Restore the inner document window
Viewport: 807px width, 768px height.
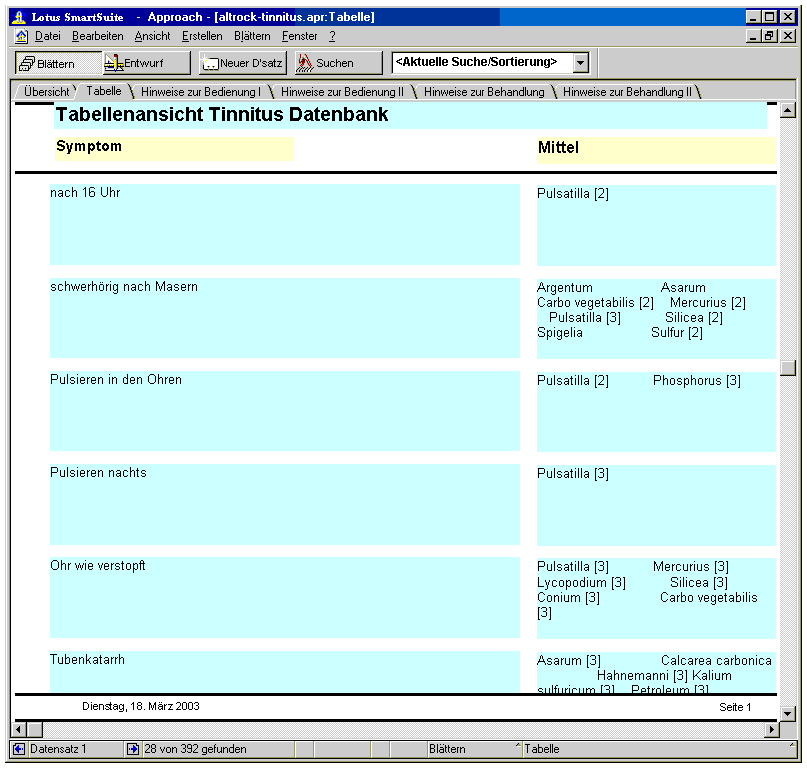[769, 36]
